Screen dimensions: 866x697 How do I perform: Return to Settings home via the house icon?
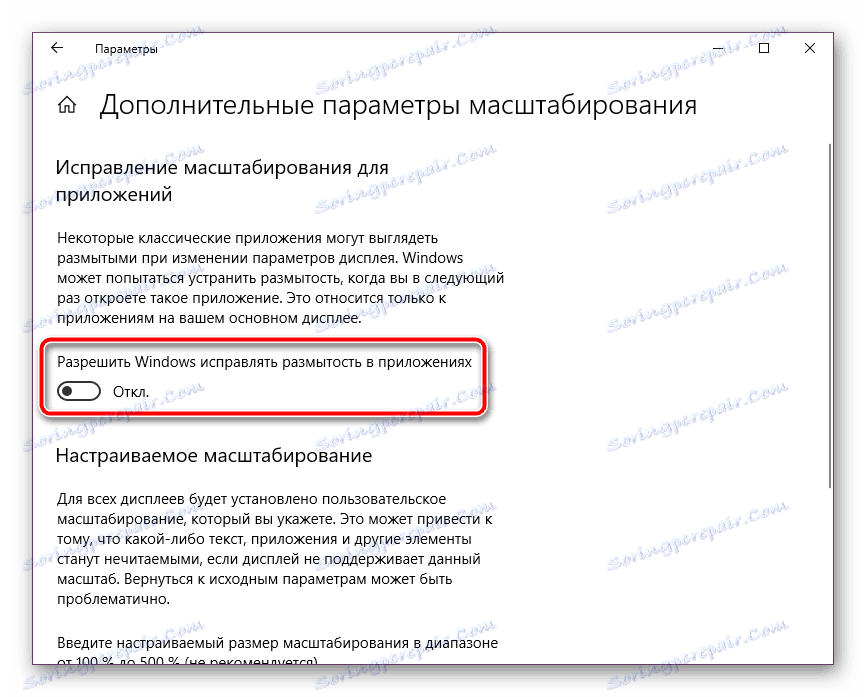[x=66, y=103]
